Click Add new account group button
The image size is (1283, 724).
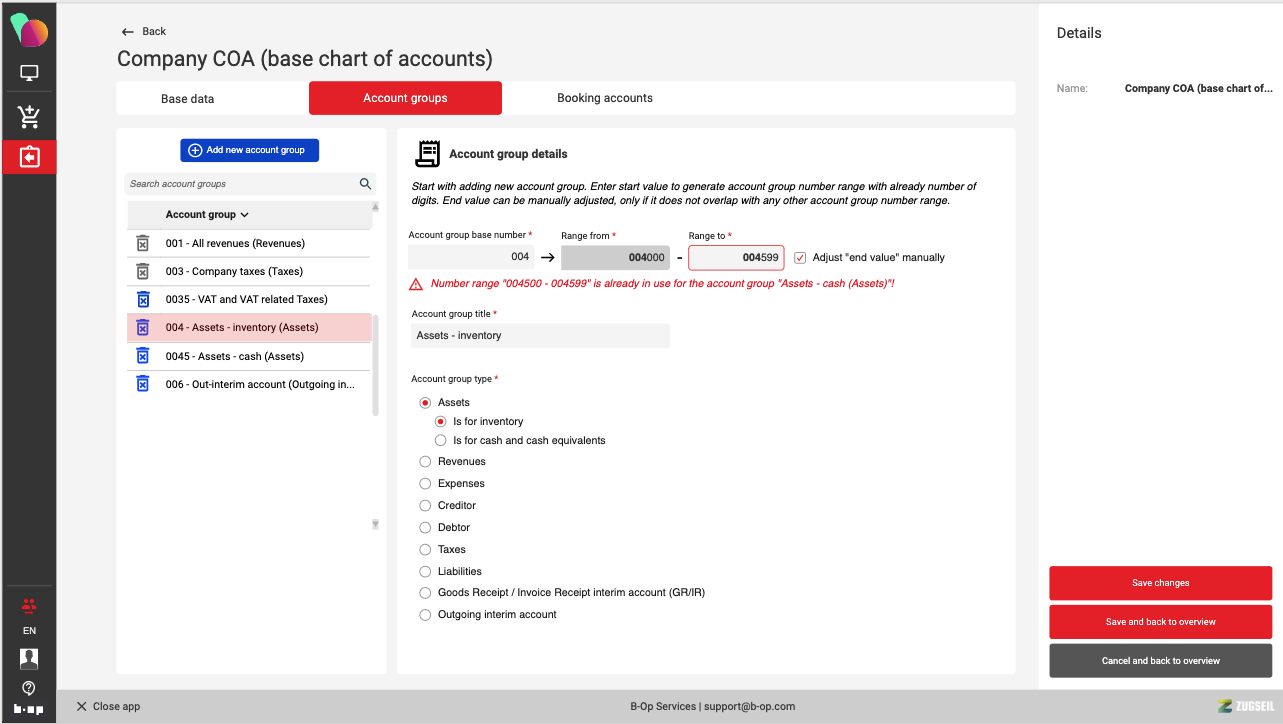point(249,150)
